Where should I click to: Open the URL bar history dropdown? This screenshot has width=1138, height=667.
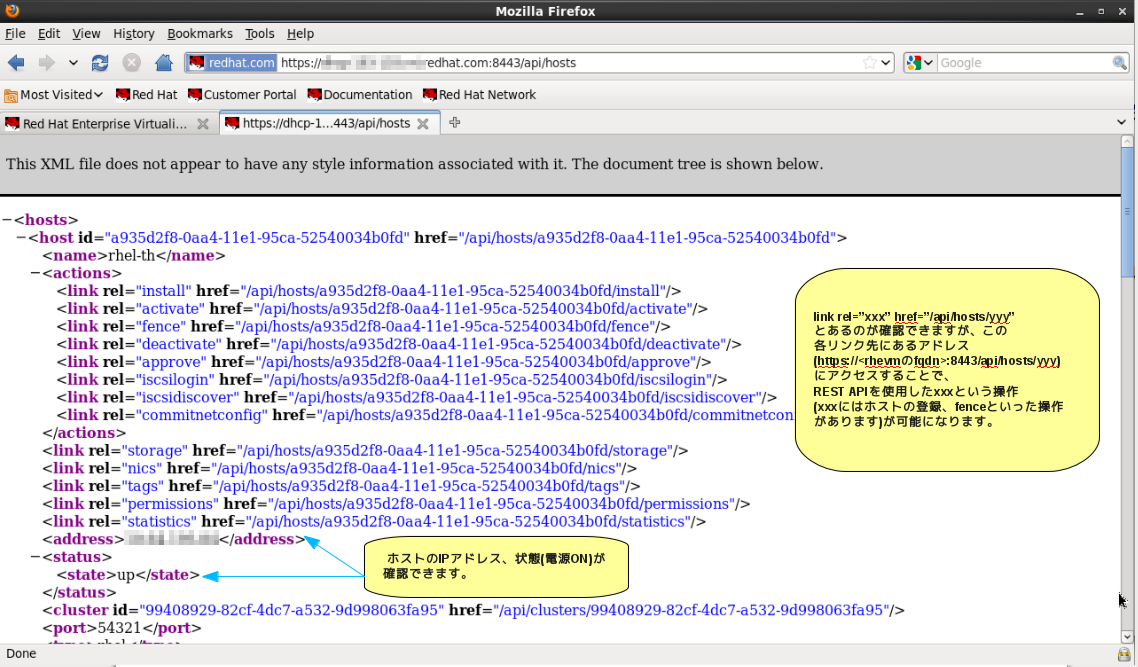point(885,63)
